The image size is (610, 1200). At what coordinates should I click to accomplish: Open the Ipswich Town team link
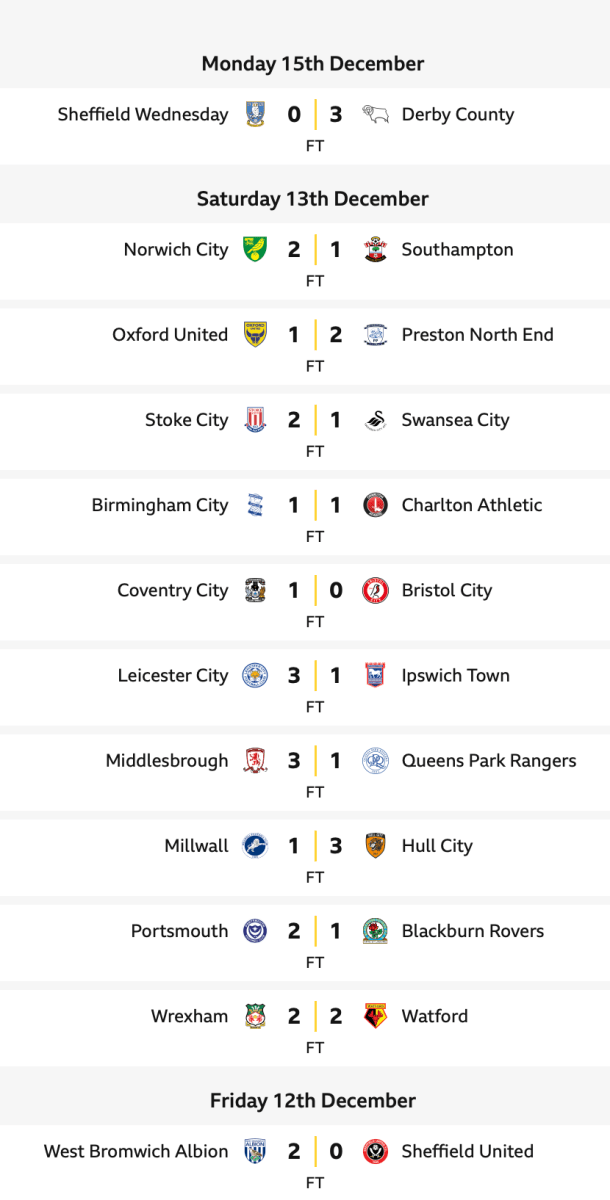pos(455,675)
